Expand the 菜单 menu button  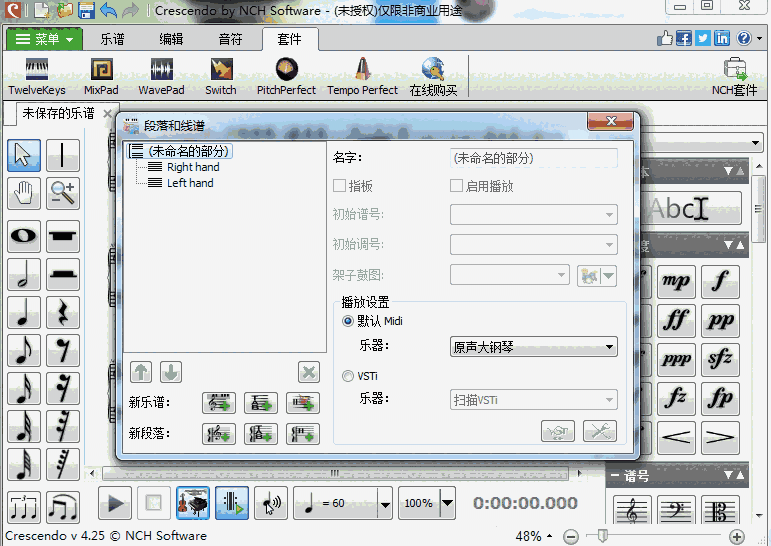44,39
